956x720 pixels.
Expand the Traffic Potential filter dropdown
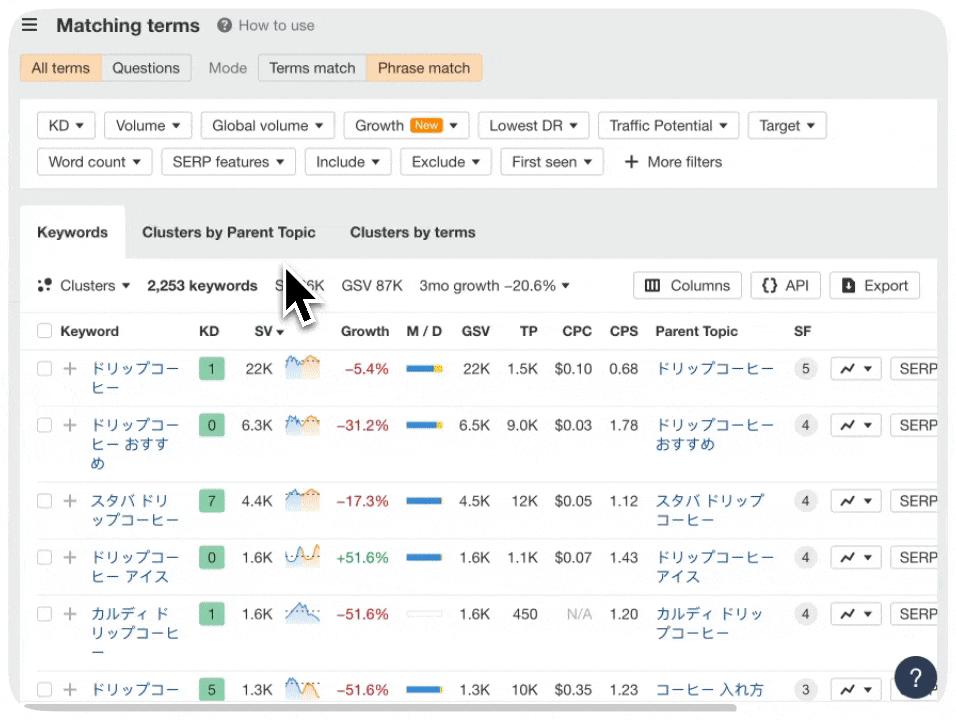pos(668,126)
